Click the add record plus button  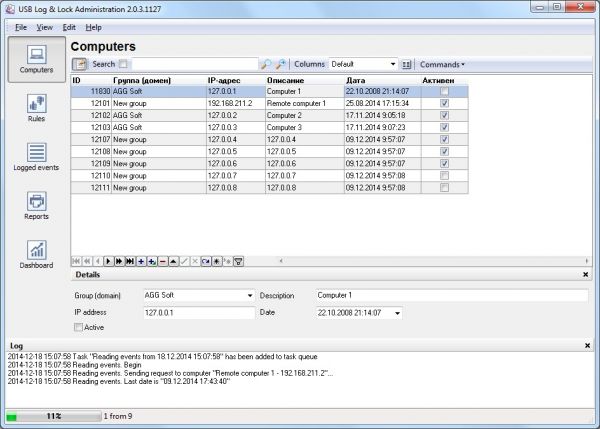(140, 260)
